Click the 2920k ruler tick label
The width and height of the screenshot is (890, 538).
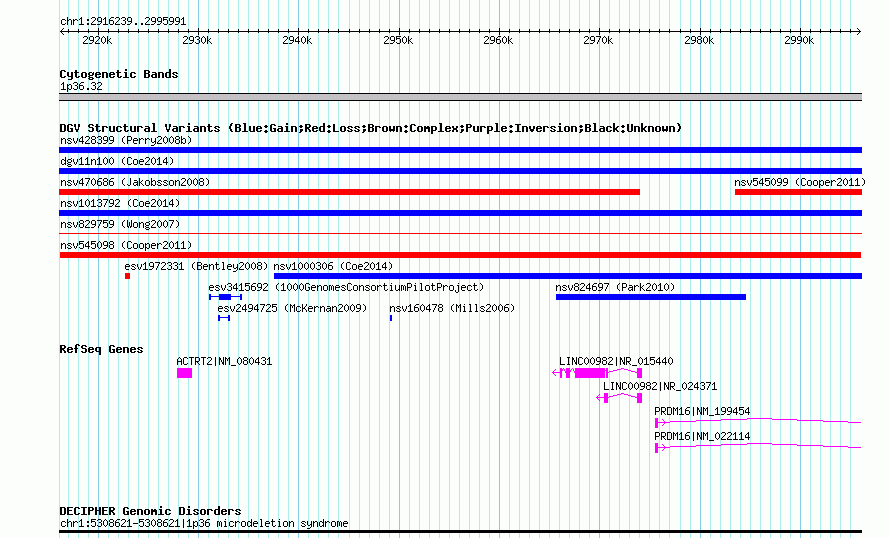click(x=97, y=40)
